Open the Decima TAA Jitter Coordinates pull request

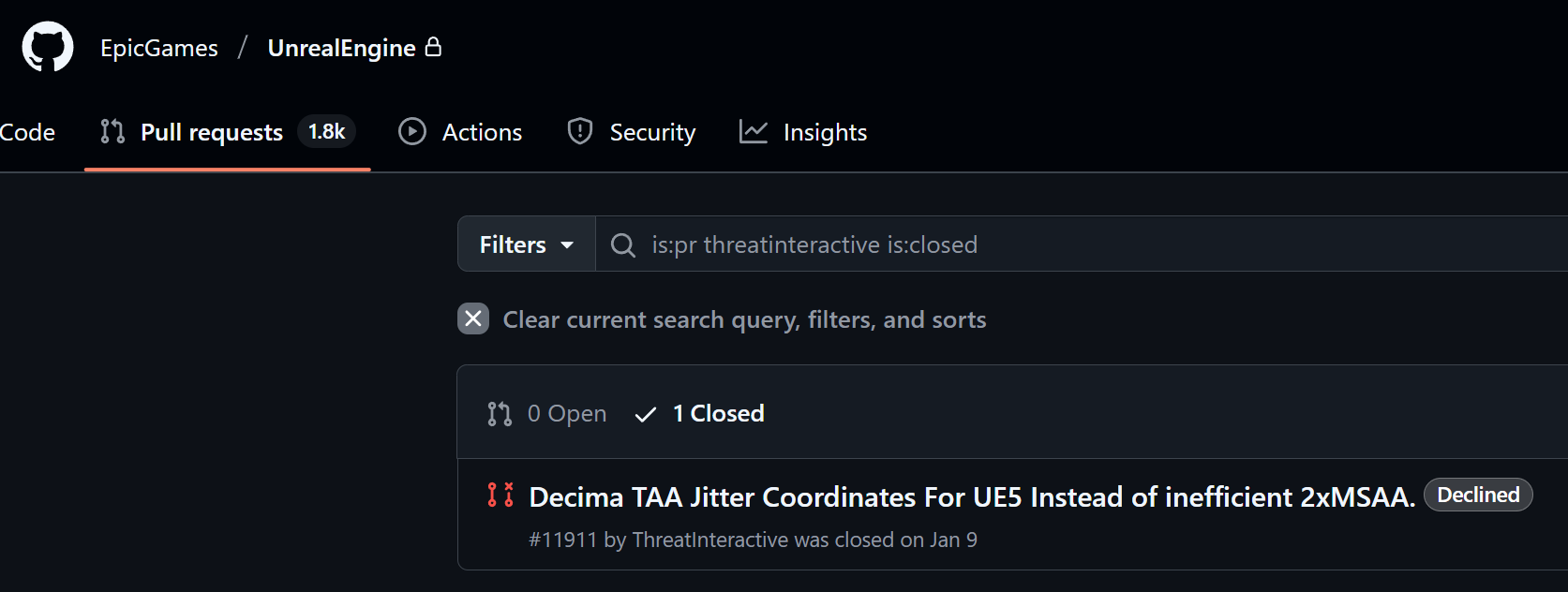click(x=972, y=496)
